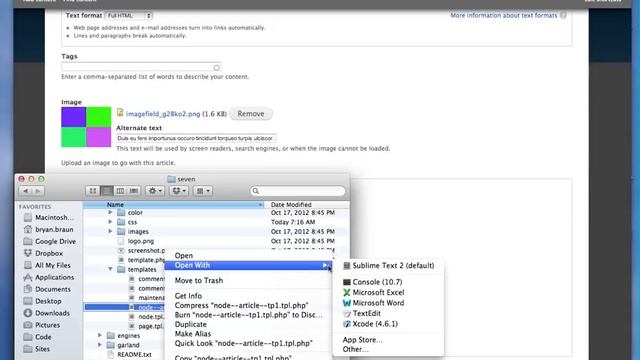The height and width of the screenshot is (360, 640).
Task: Open with Microsoft Excel
Action: tap(389, 292)
